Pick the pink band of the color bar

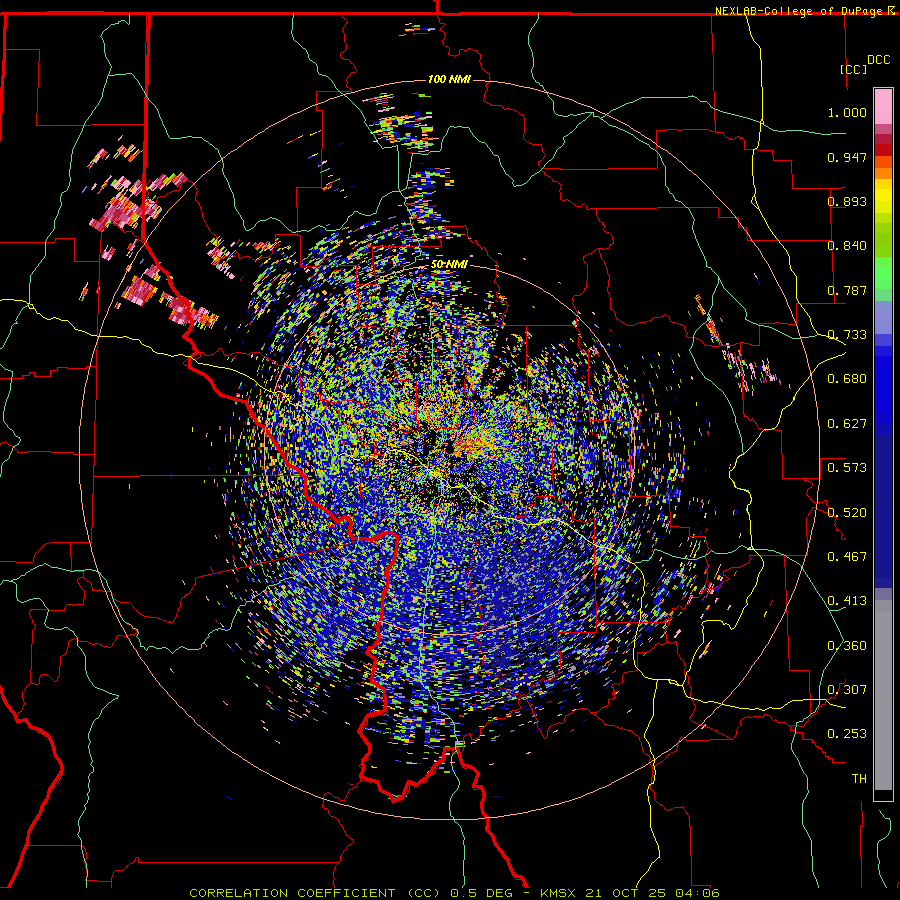(883, 107)
